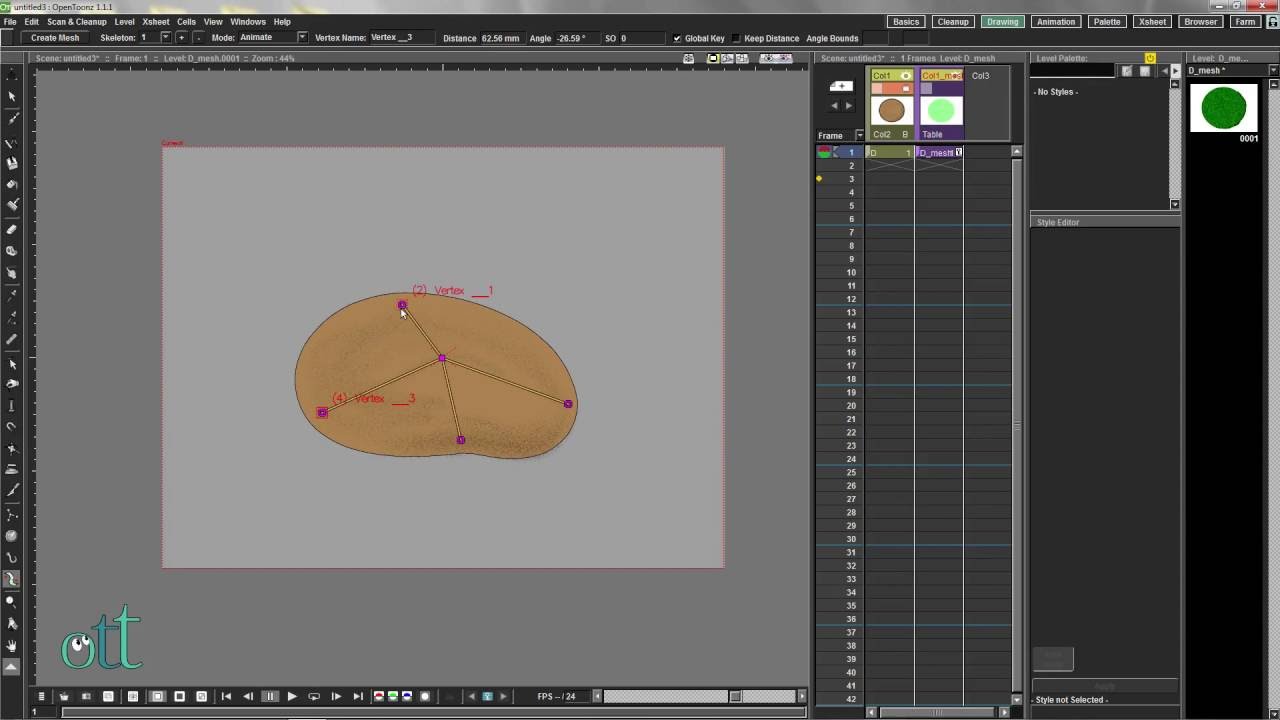
Task: Click the Create Mesh button
Action: (x=55, y=38)
